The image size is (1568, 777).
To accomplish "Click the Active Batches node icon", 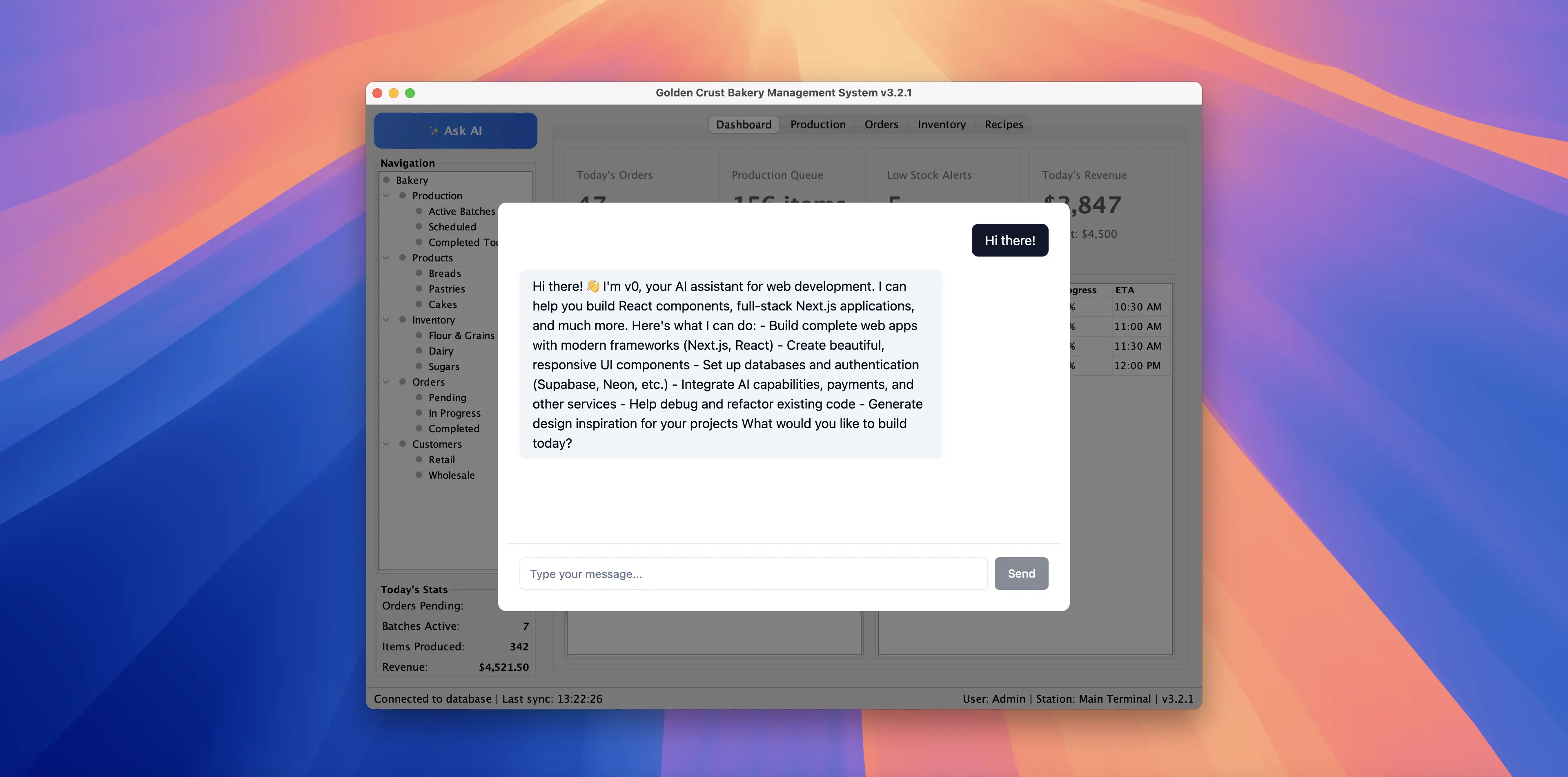I will (x=419, y=211).
